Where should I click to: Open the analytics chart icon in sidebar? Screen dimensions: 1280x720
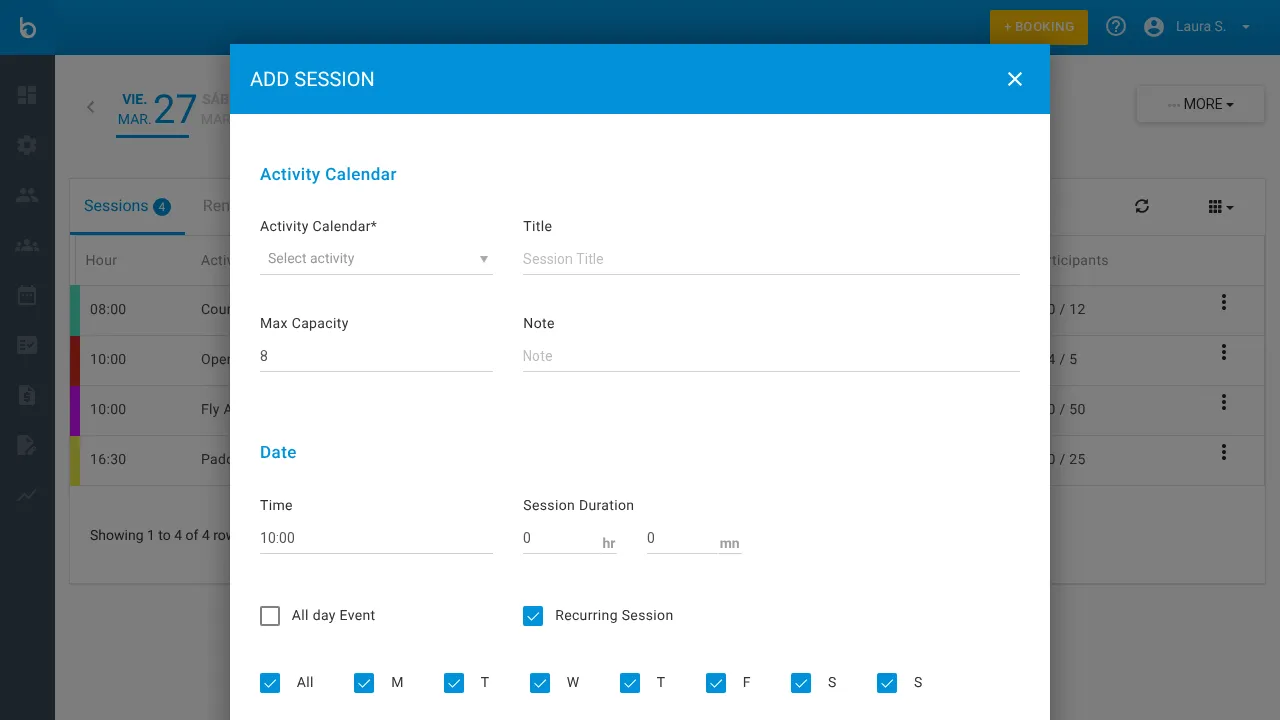27,495
